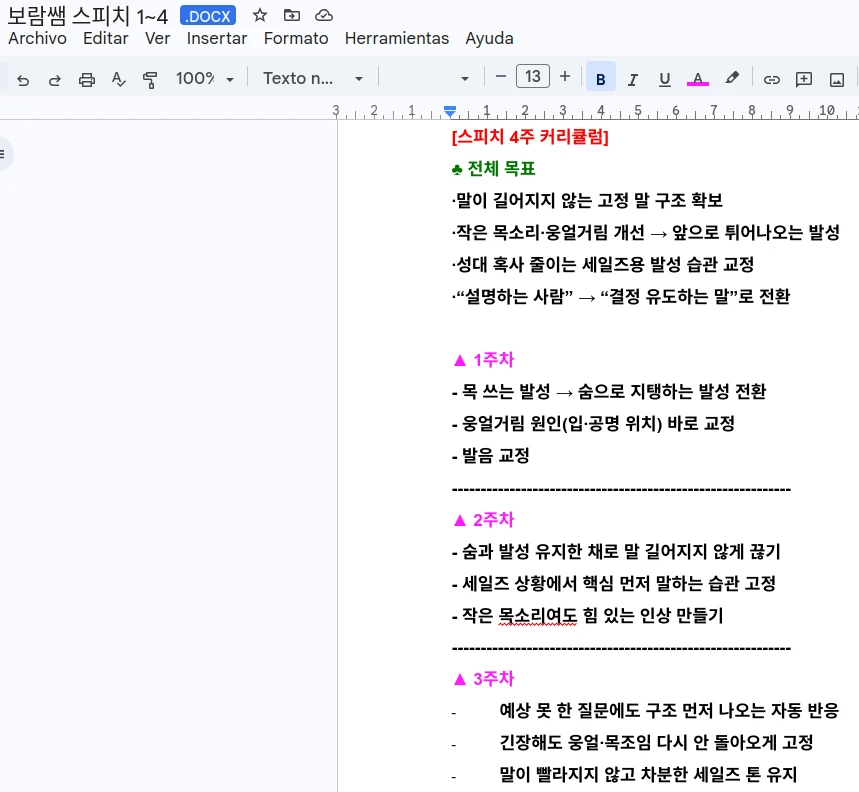Screen dimensions: 859x792
Task: Click the green heading ♣ 전체 목표
Action: pyautogui.click(x=493, y=169)
